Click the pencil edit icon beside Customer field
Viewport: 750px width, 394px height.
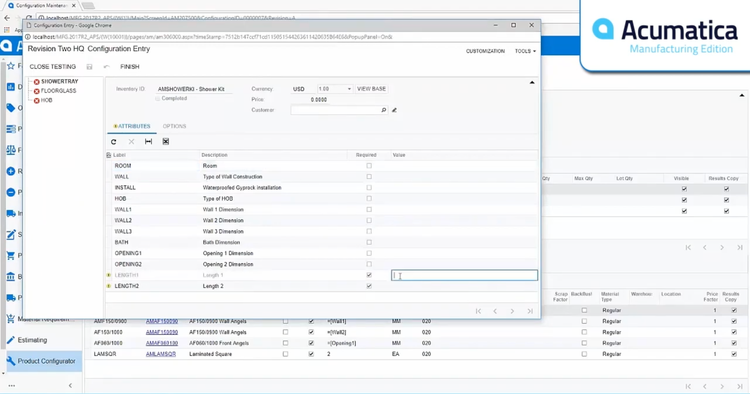(x=394, y=110)
